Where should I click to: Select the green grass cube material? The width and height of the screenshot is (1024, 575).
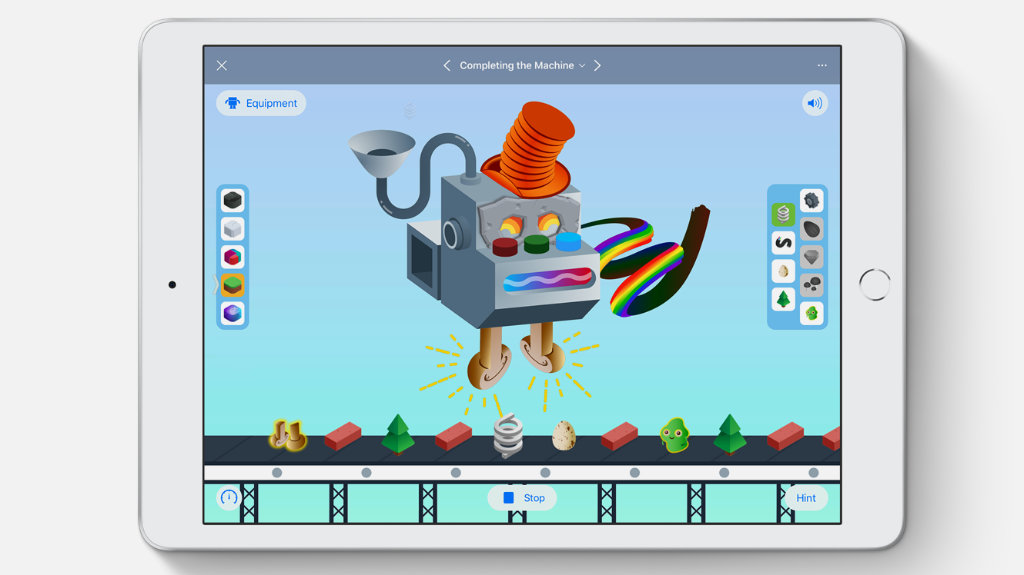232,285
